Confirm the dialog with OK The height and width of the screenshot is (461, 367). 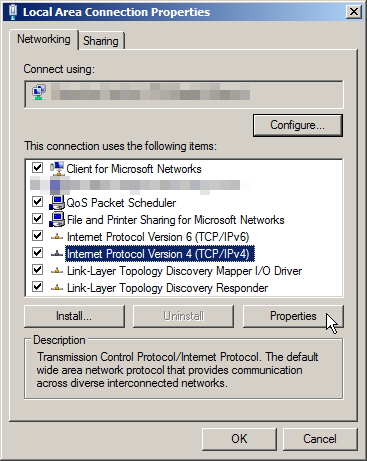pyautogui.click(x=239, y=439)
